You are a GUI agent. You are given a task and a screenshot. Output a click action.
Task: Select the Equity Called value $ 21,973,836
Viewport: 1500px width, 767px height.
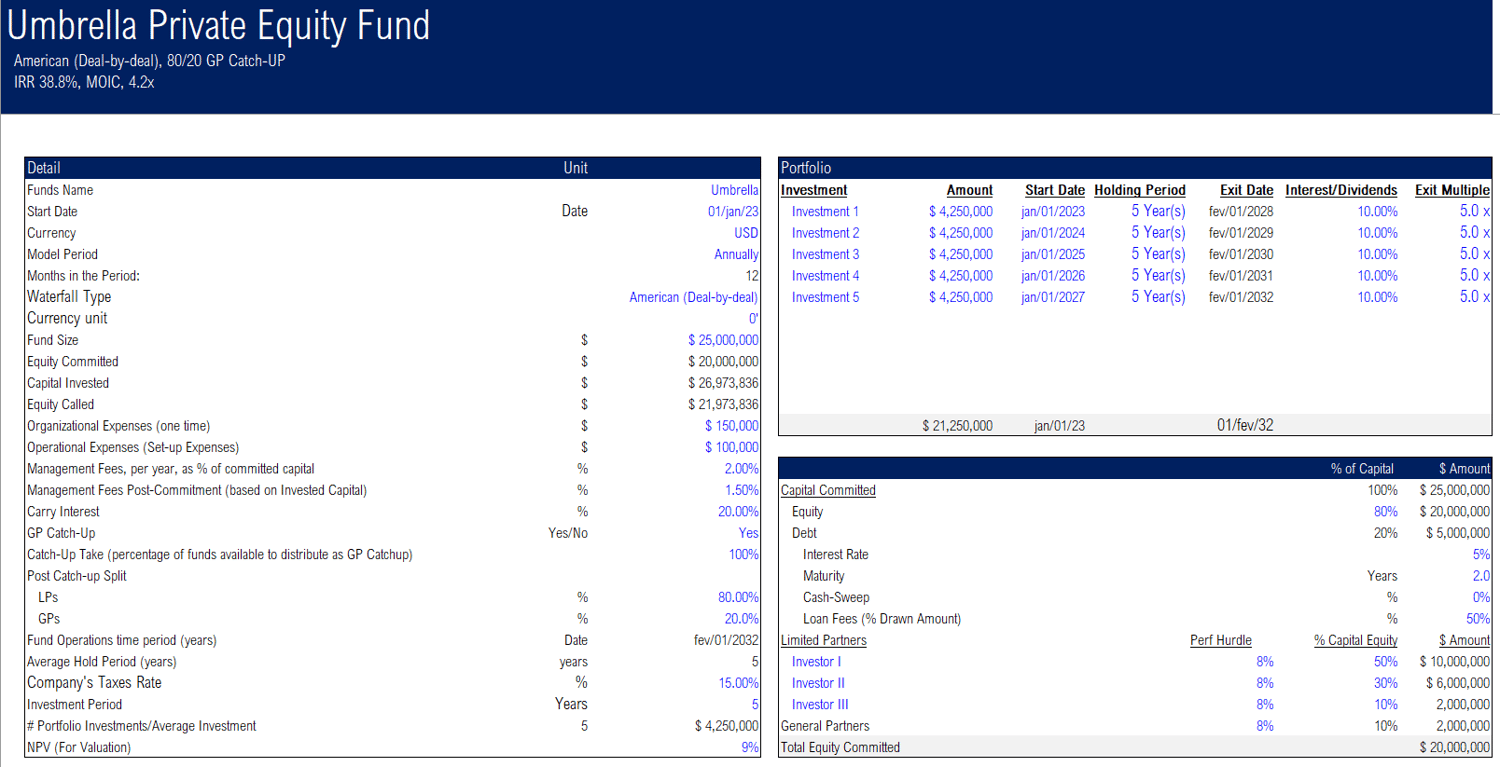coord(723,404)
